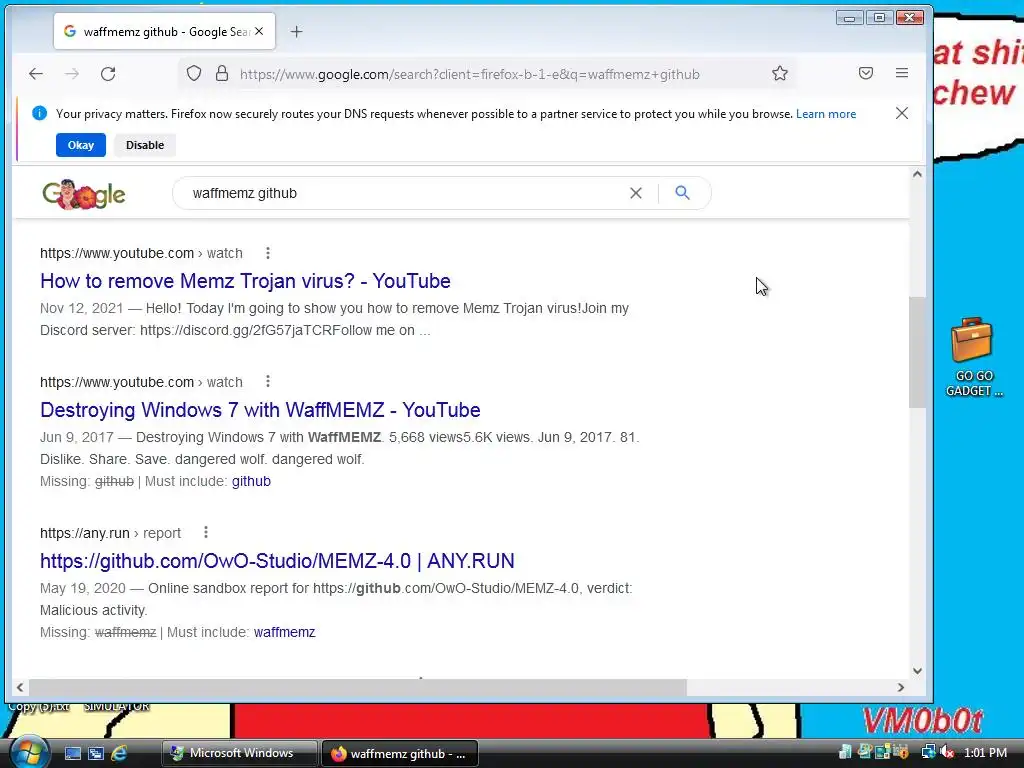
Task: Click the blue info icon in notification
Action: [39, 113]
